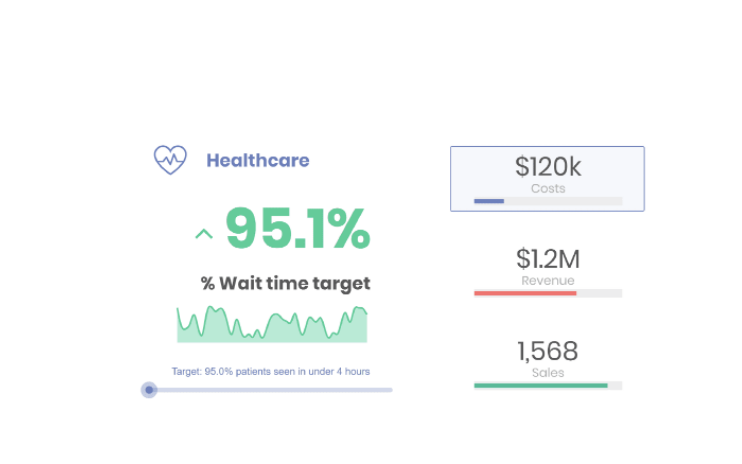Click the 95.1% percentage value
742x464 pixels.
(297, 229)
